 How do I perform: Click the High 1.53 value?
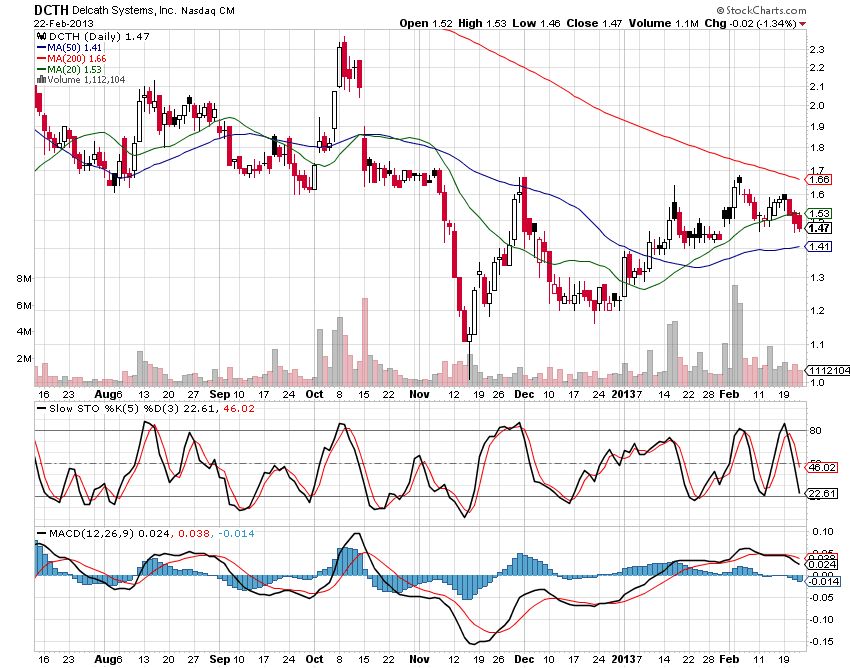coord(482,23)
